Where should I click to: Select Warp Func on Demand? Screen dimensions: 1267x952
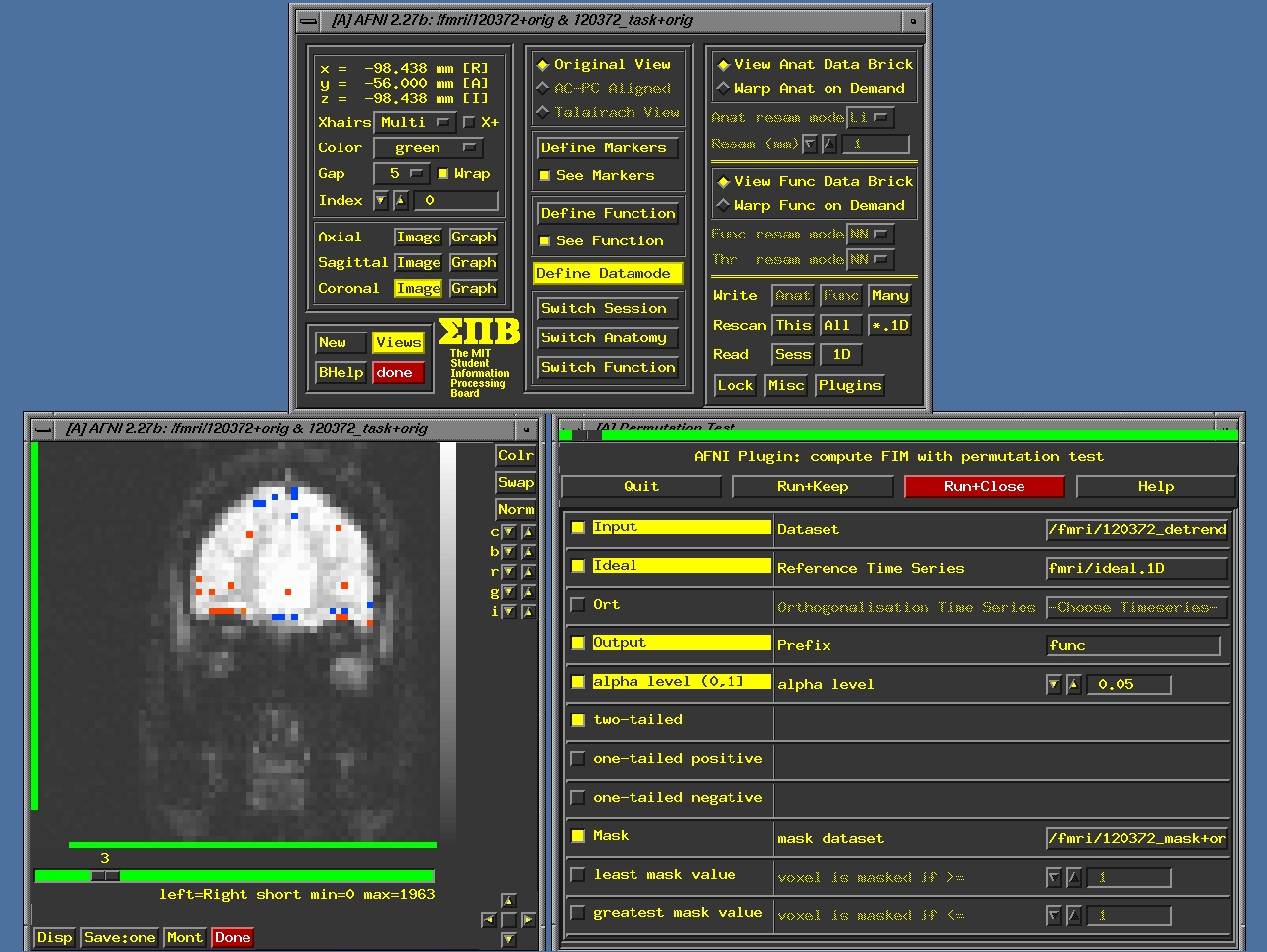[x=723, y=206]
